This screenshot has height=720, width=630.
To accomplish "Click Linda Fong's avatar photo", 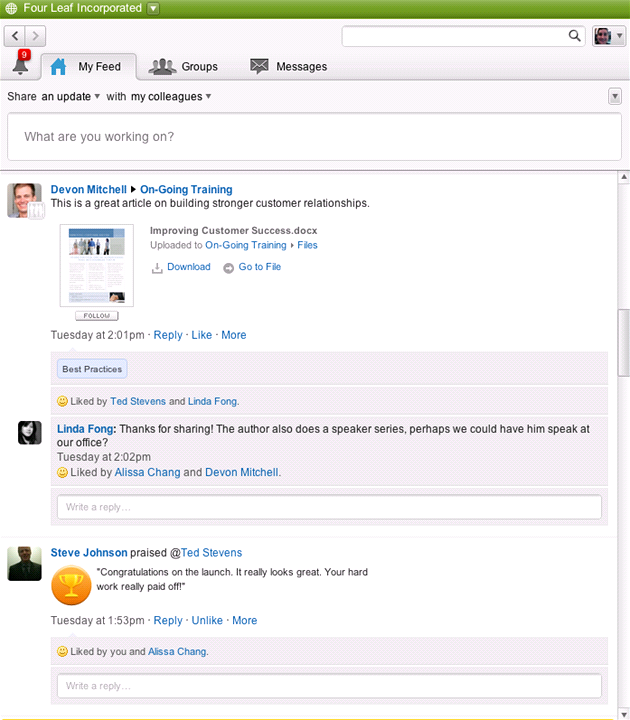I will (x=30, y=433).
